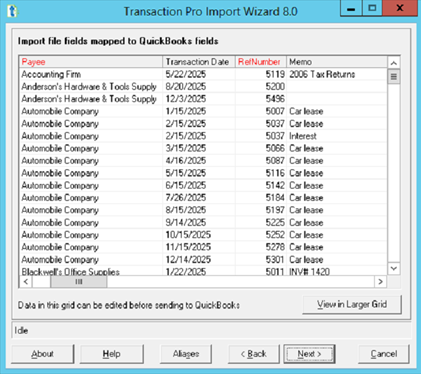The height and width of the screenshot is (374, 421).
Task: Select the date cell 11/15/2025
Action: pyautogui.click(x=199, y=247)
